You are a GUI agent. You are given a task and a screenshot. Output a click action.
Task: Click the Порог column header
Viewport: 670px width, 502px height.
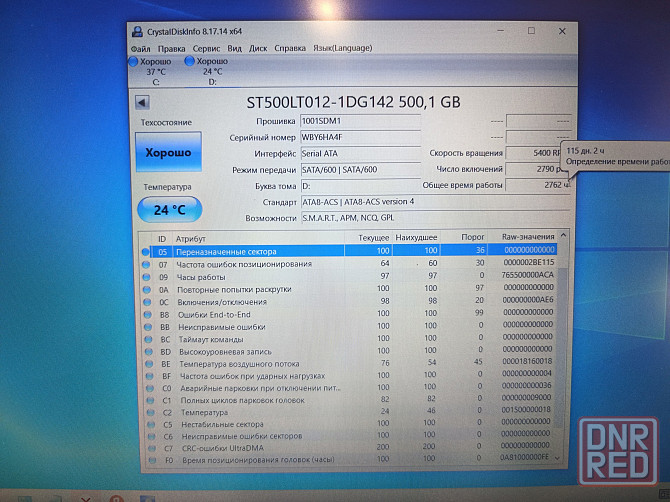click(464, 237)
